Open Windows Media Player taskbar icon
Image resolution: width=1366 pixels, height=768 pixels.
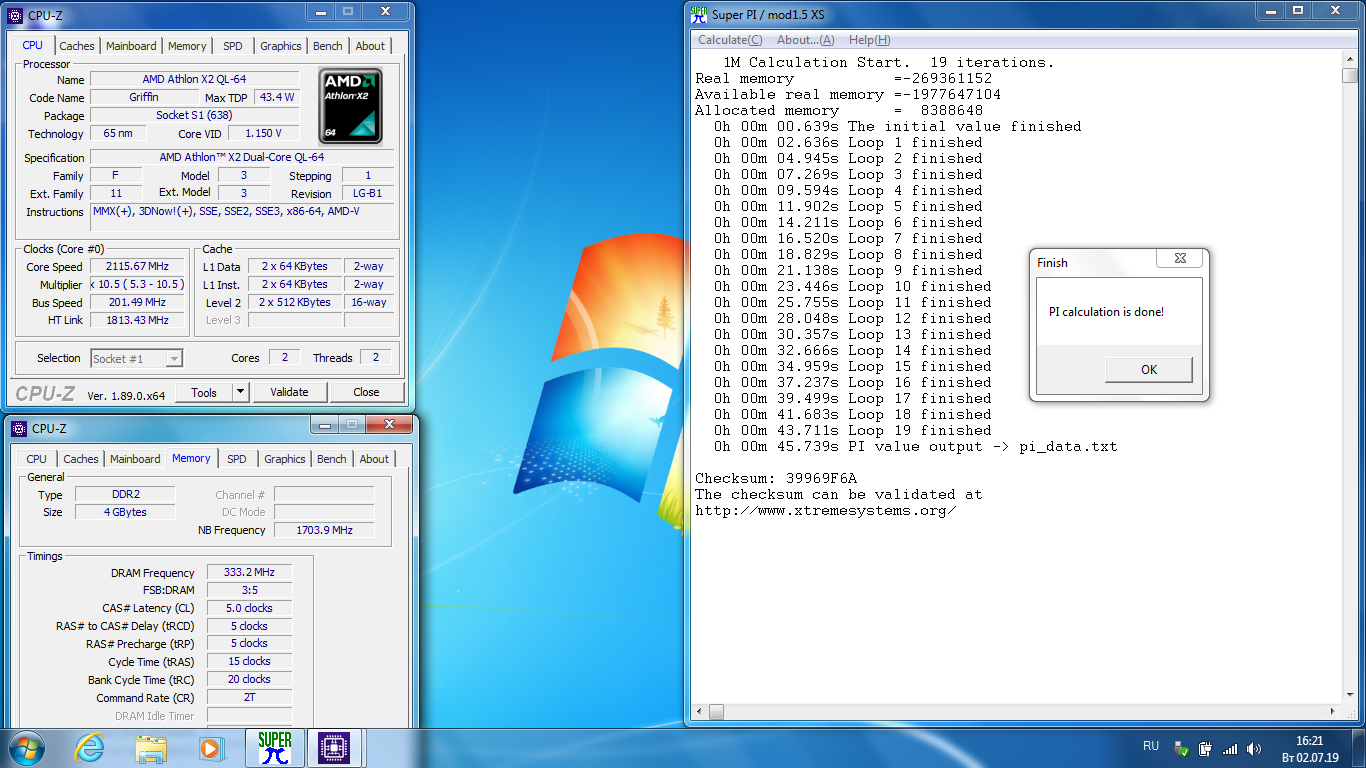[210, 748]
